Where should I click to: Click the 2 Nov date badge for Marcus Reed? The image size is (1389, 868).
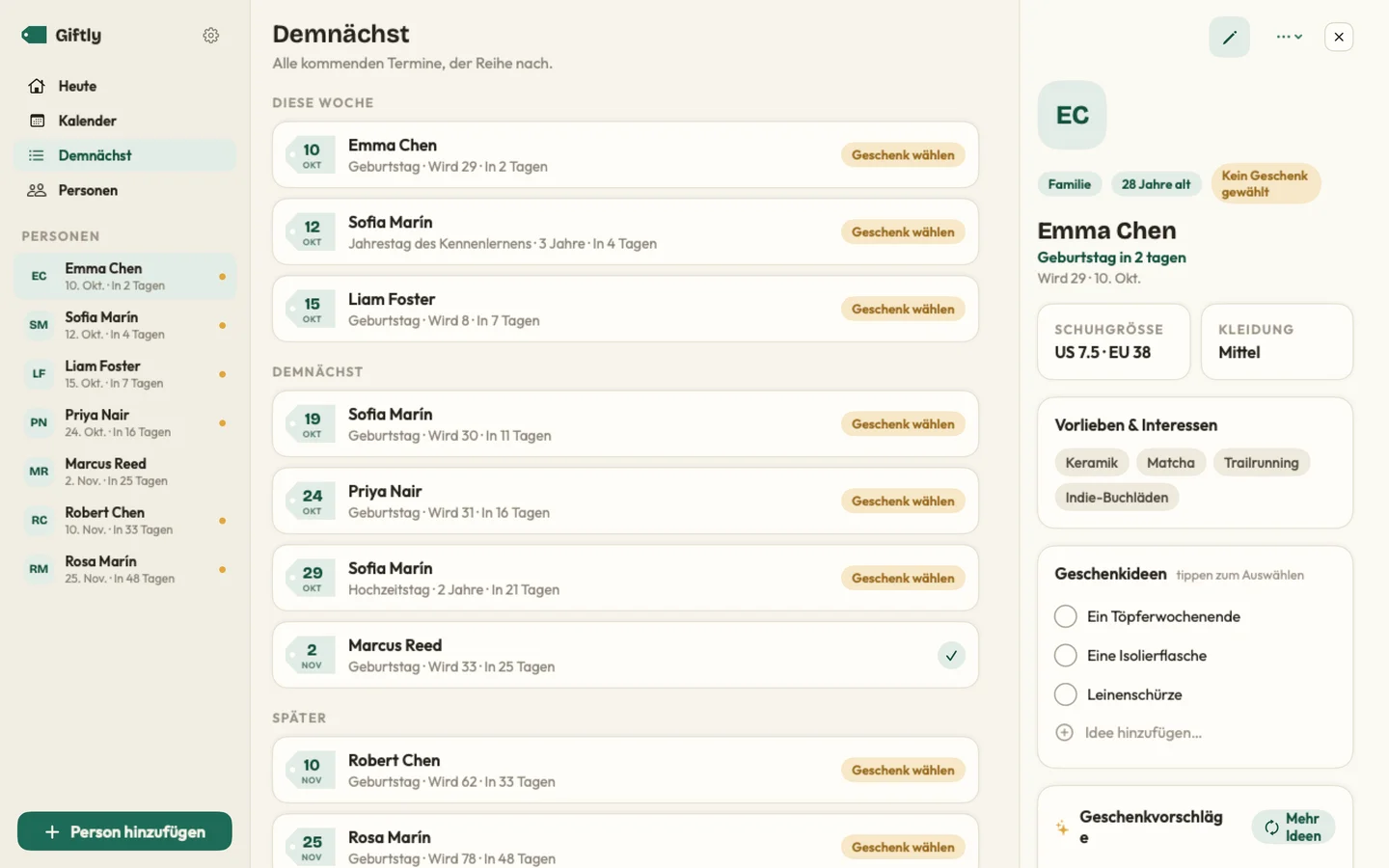coord(312,655)
